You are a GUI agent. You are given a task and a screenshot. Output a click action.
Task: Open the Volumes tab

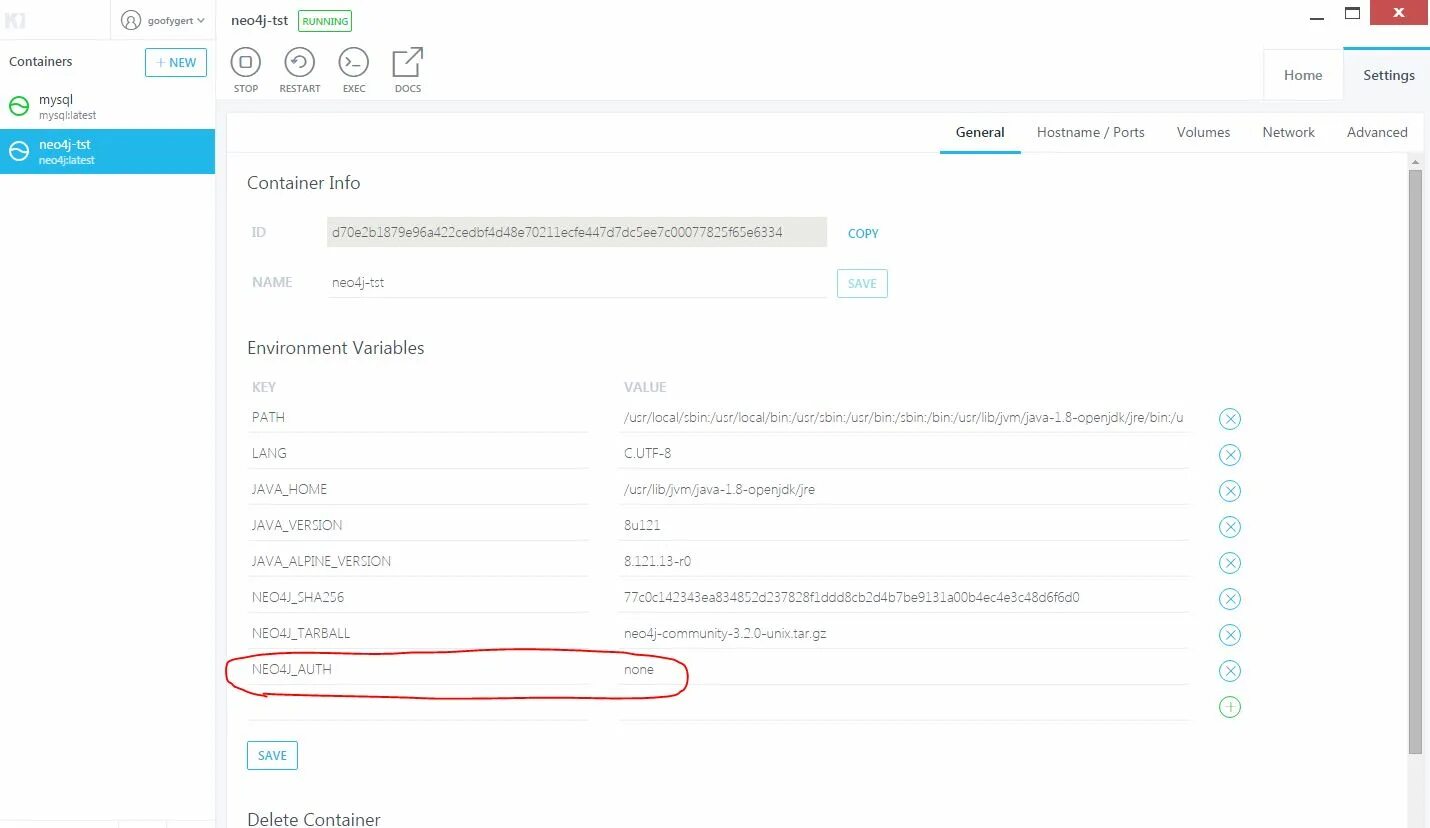(x=1203, y=132)
